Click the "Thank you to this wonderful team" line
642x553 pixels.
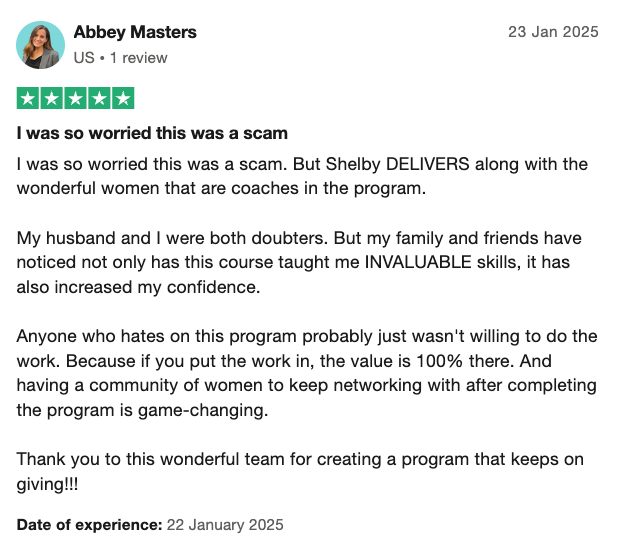coord(300,459)
